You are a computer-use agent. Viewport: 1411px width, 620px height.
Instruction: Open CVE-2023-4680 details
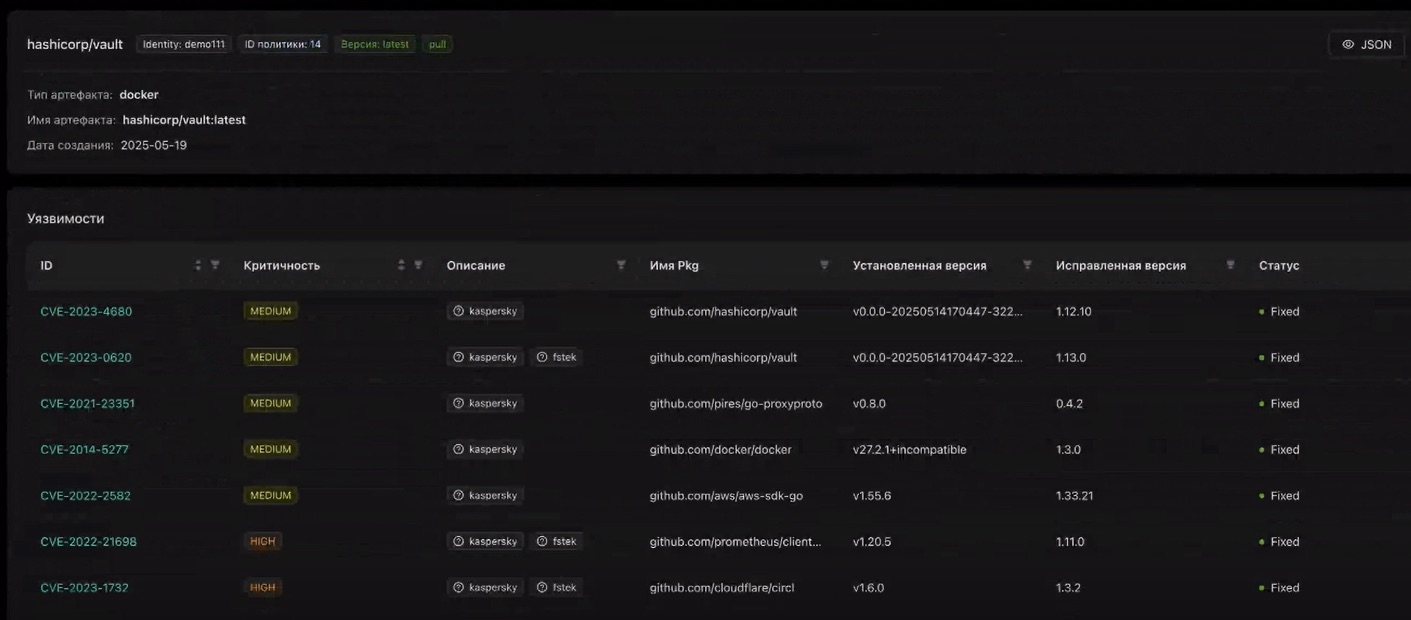pos(86,311)
